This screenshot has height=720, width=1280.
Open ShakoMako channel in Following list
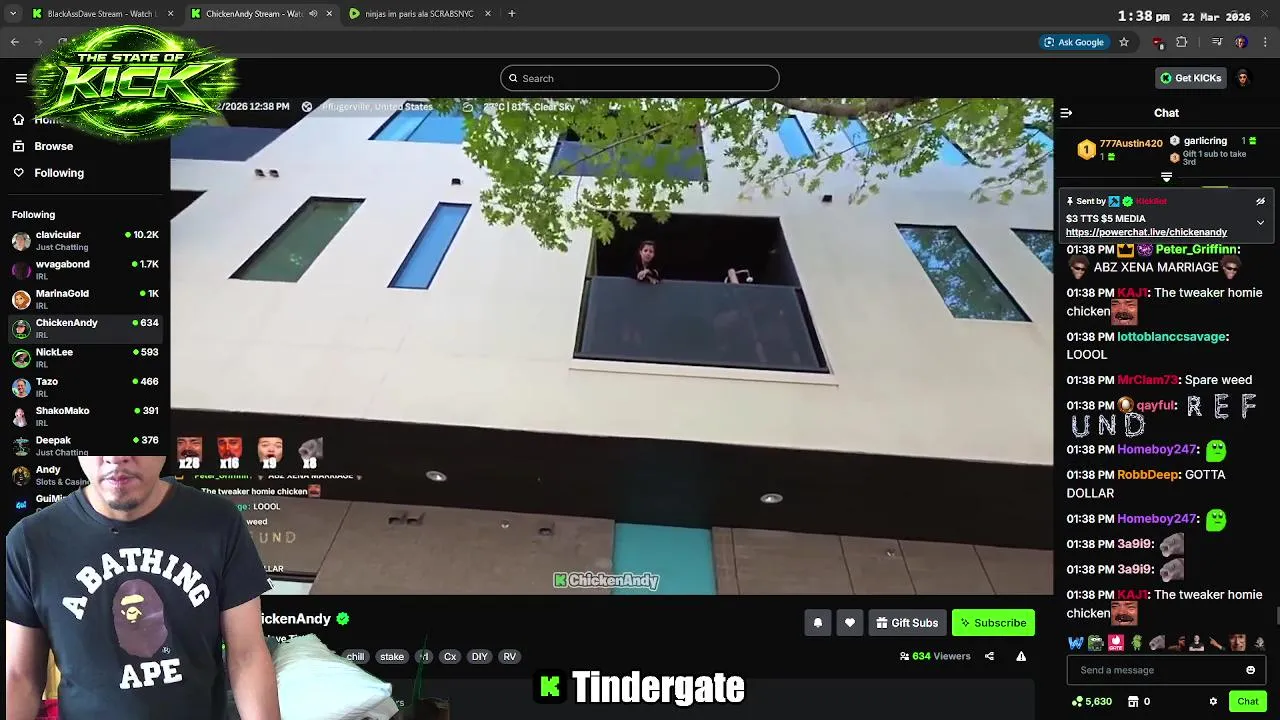click(x=85, y=416)
